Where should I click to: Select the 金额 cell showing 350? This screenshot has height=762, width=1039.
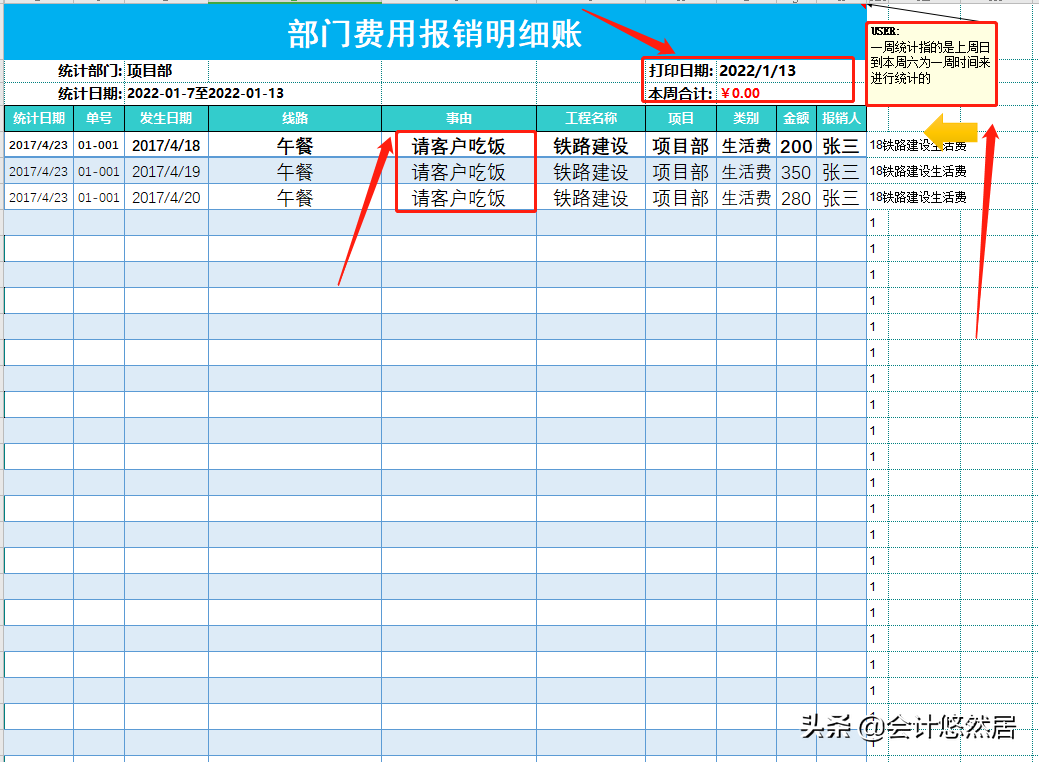pos(795,171)
